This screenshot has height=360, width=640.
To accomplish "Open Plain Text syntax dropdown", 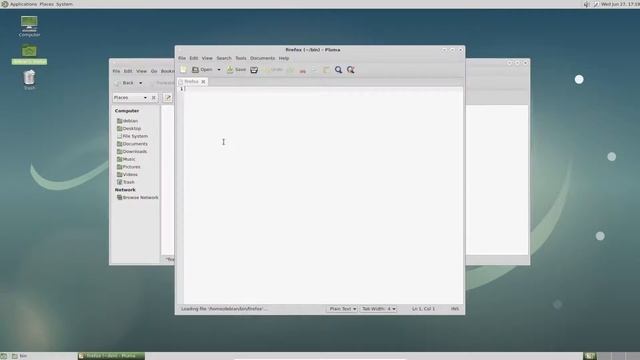I will 342,309.
